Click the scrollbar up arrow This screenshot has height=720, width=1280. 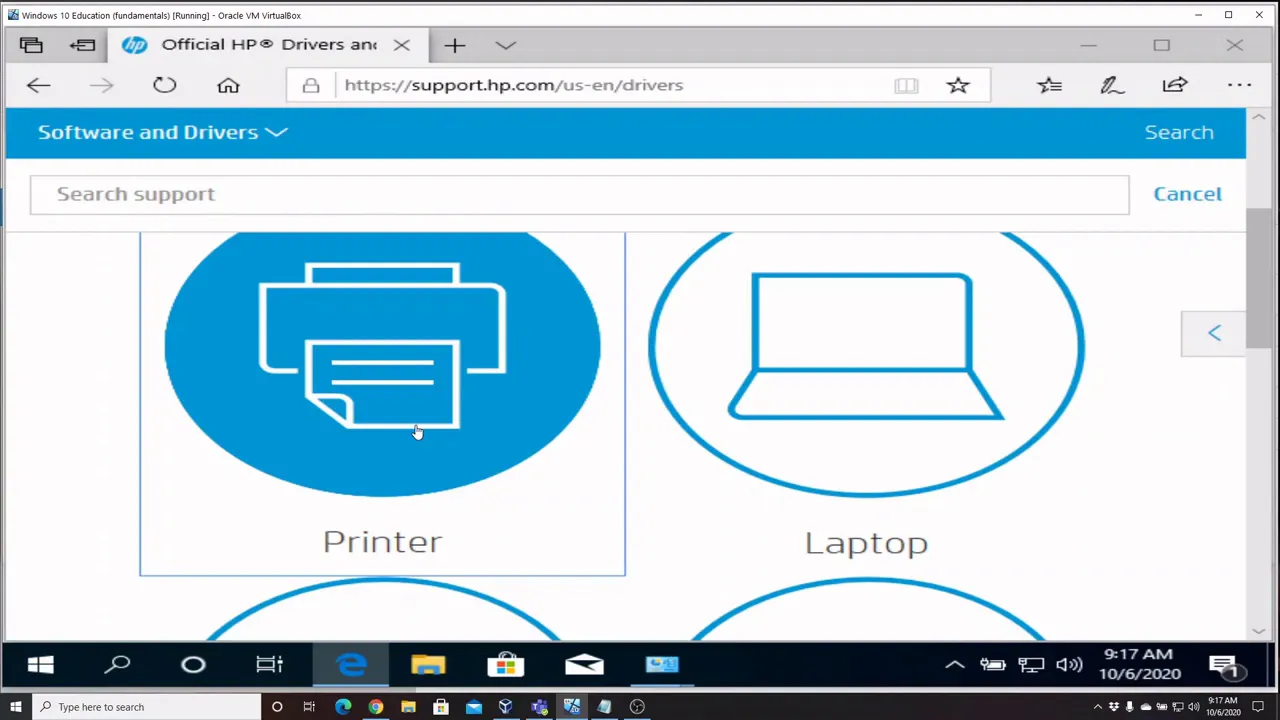(x=1258, y=118)
